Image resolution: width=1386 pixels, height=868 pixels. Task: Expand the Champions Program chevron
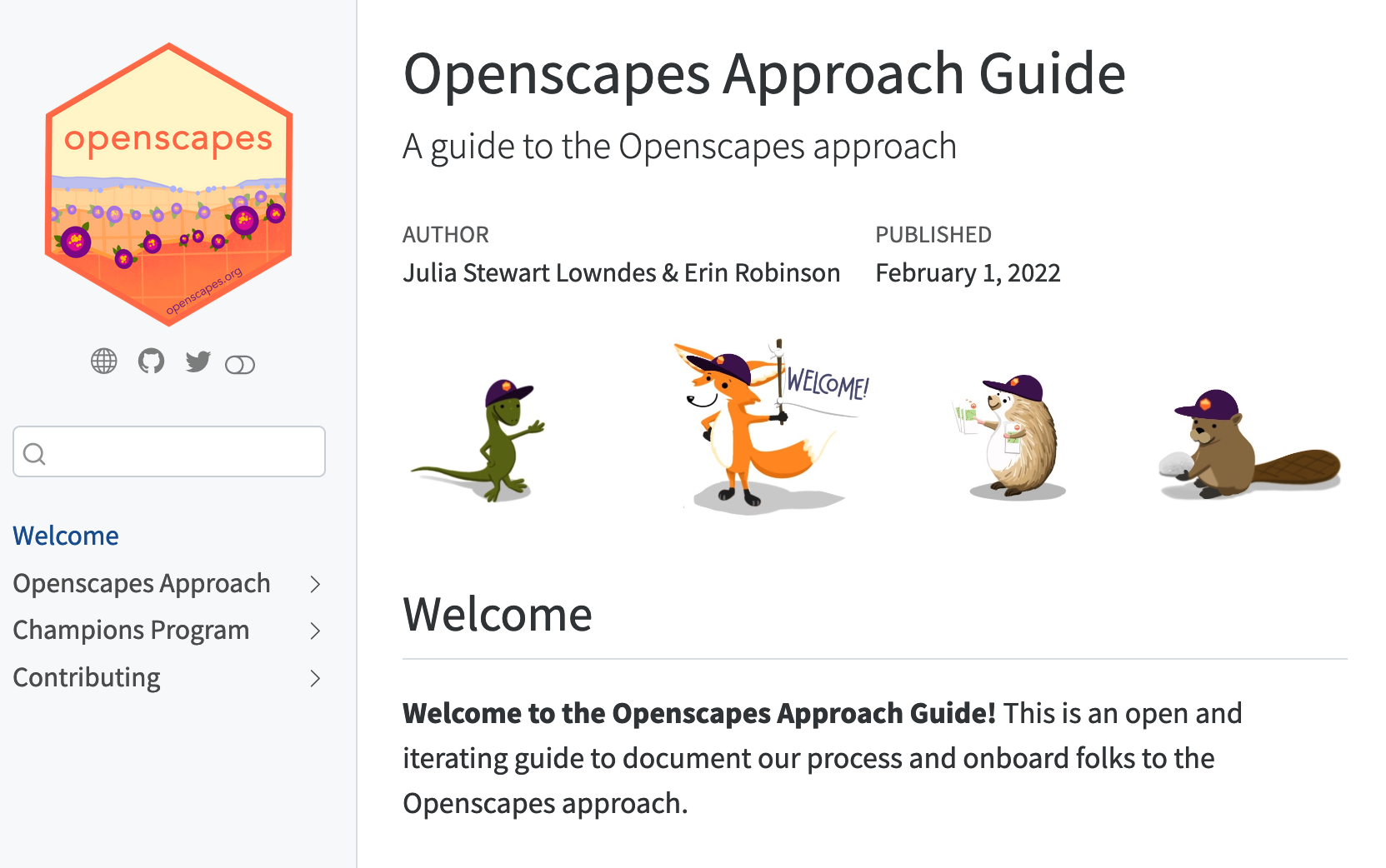[x=315, y=631]
